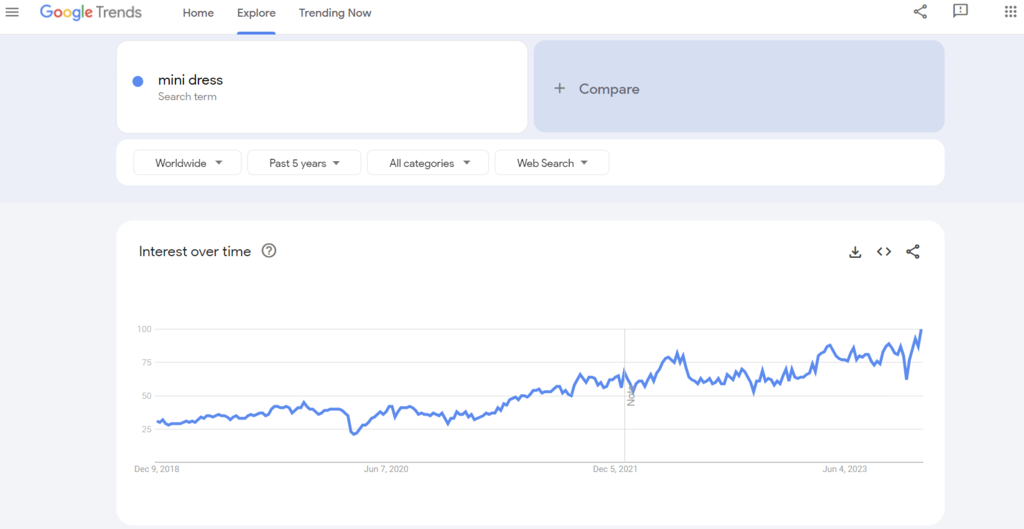The image size is (1024, 529).
Task: Select the Explore tab
Action: coord(256,13)
